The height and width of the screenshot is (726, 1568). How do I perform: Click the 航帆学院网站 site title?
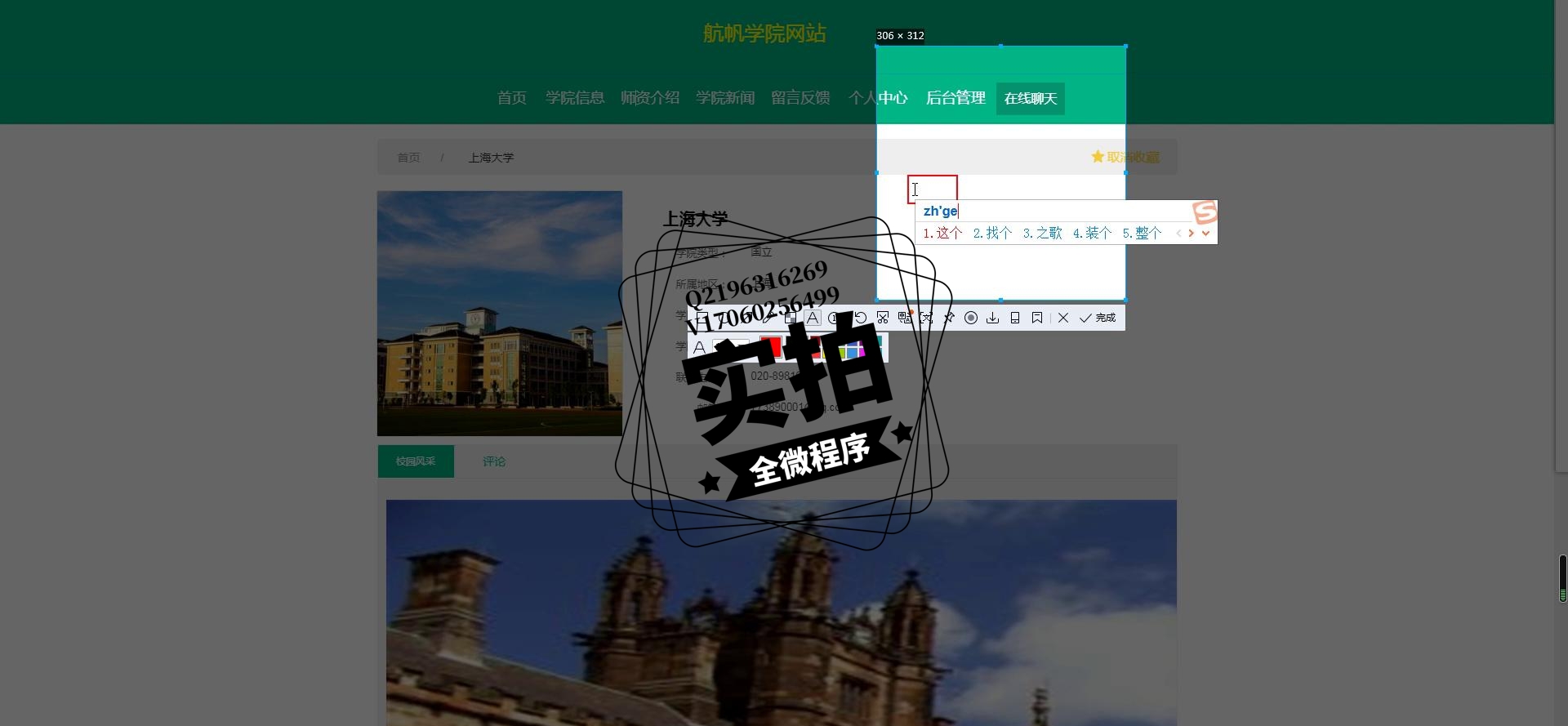pos(764,33)
